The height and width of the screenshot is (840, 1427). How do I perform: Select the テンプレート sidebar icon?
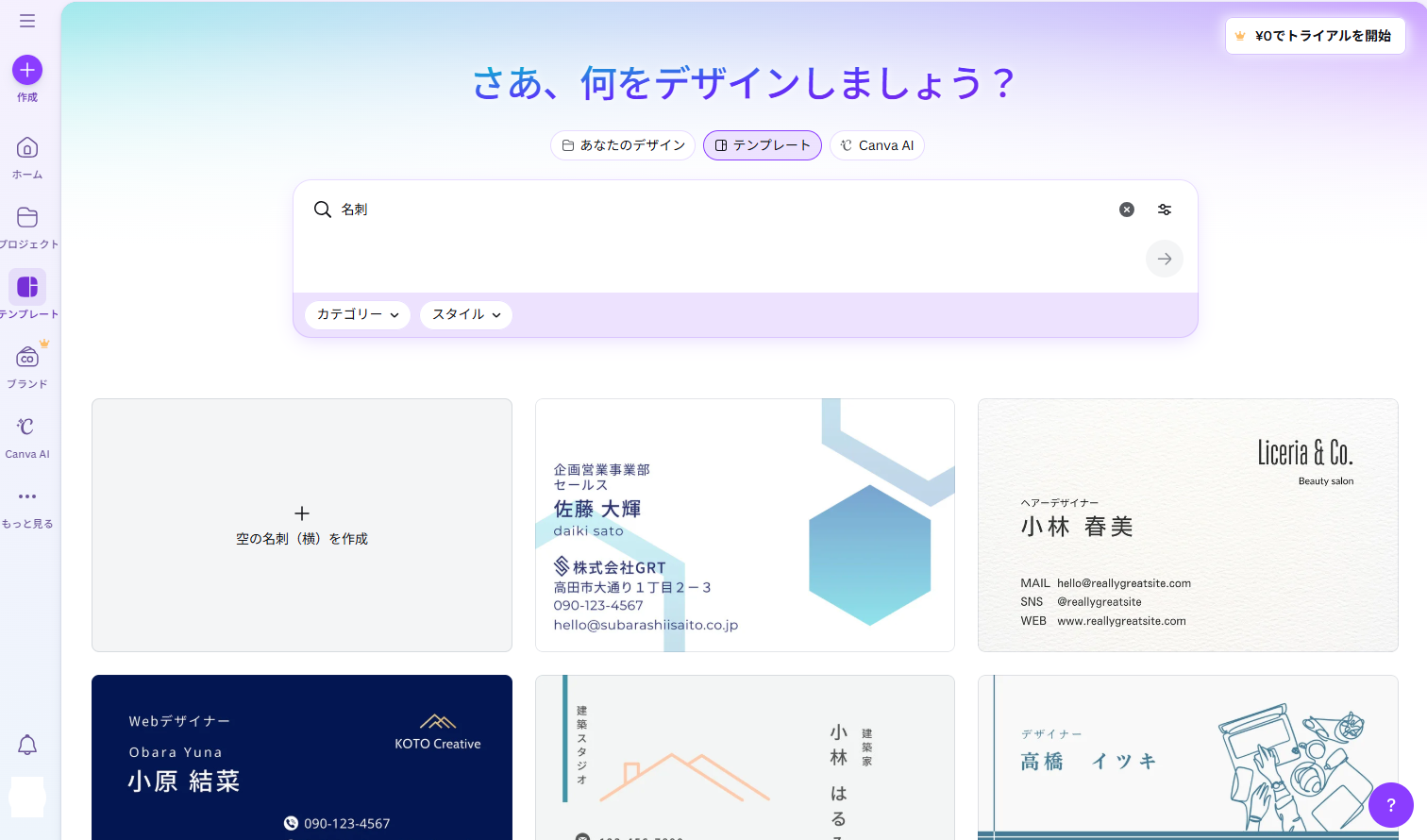pyautogui.click(x=27, y=286)
